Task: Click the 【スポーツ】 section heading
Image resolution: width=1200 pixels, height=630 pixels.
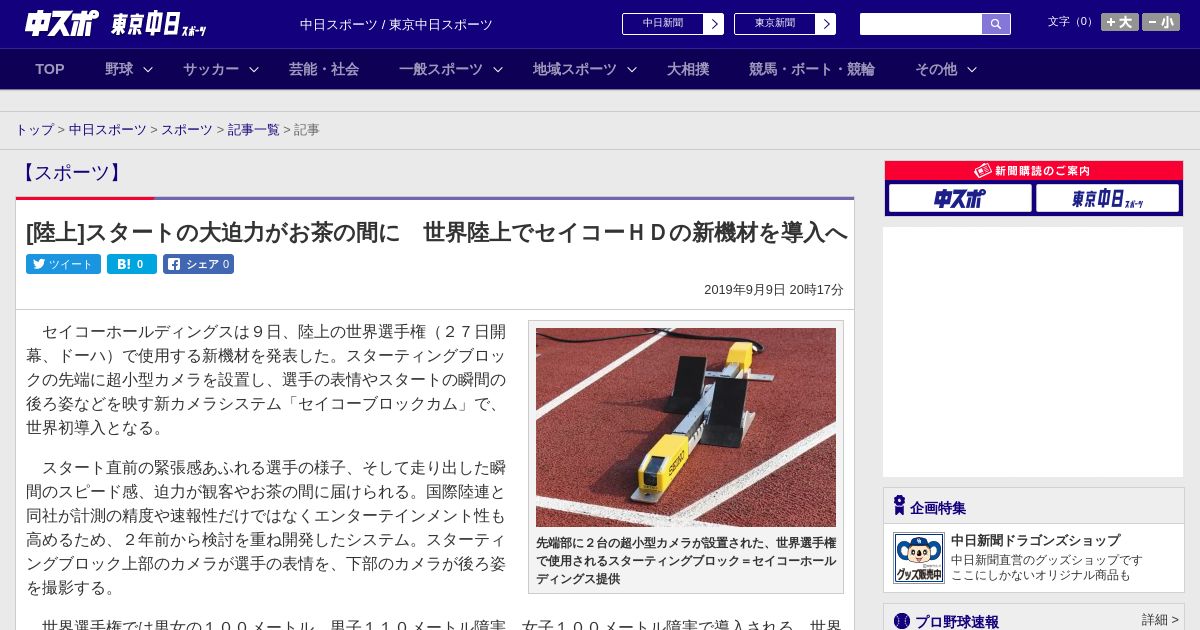Action: click(x=71, y=172)
